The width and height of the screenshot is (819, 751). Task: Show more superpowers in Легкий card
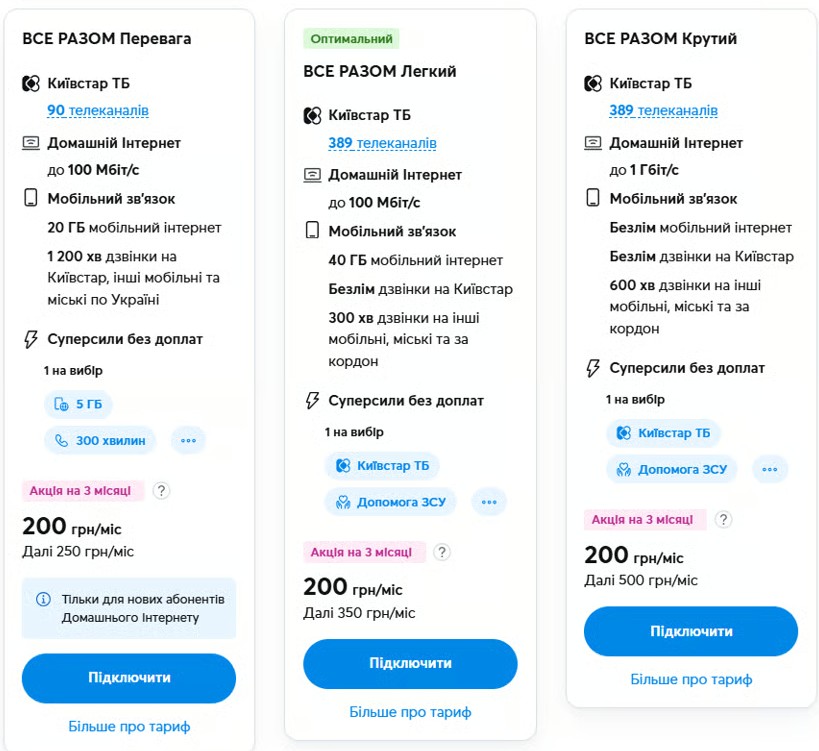tap(488, 502)
